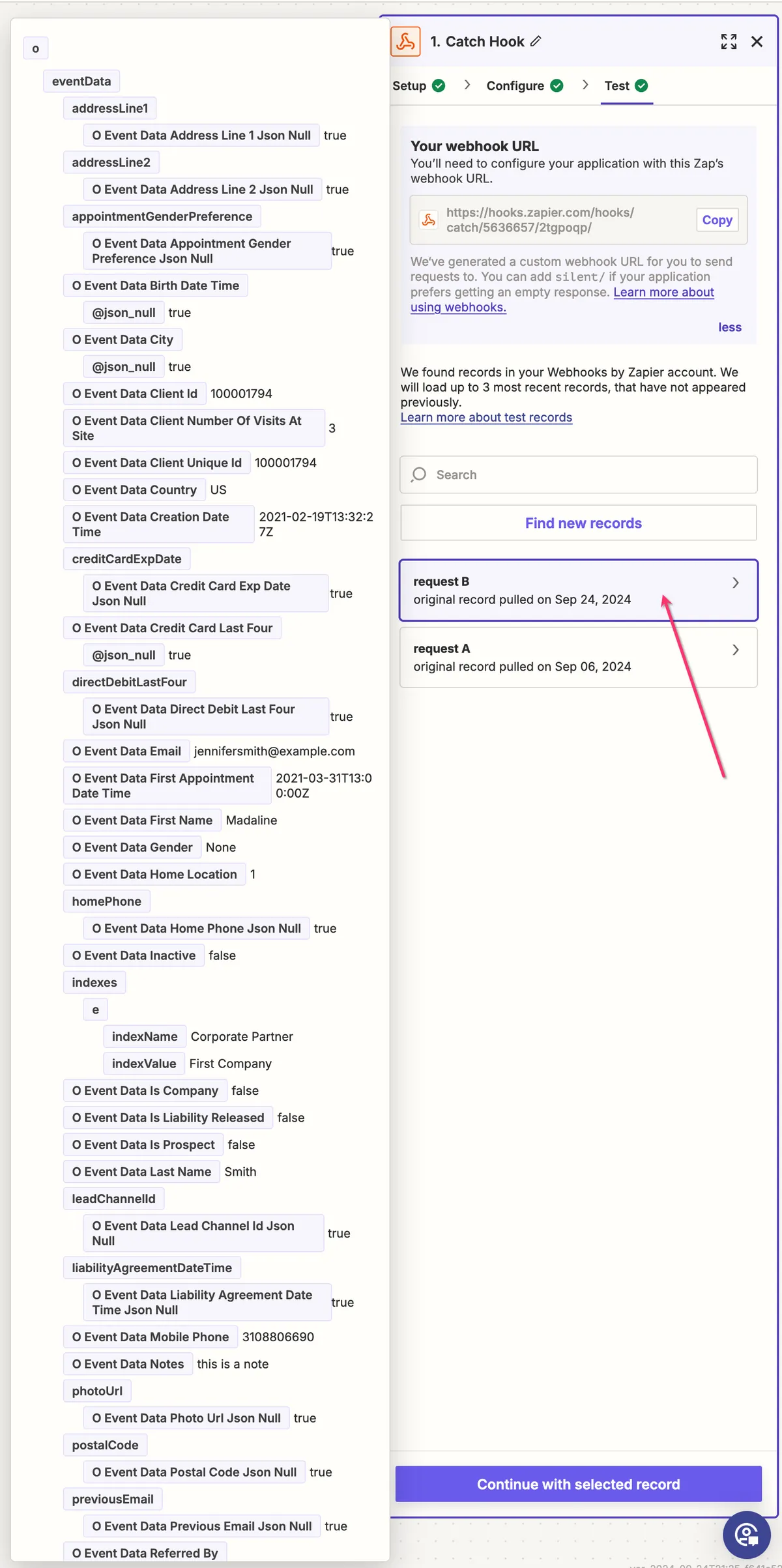
Task: Select the eventData node
Action: (81, 81)
